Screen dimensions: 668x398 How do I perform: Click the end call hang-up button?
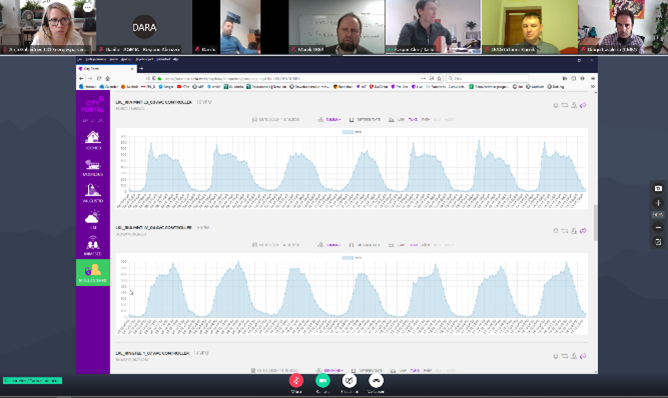click(376, 380)
